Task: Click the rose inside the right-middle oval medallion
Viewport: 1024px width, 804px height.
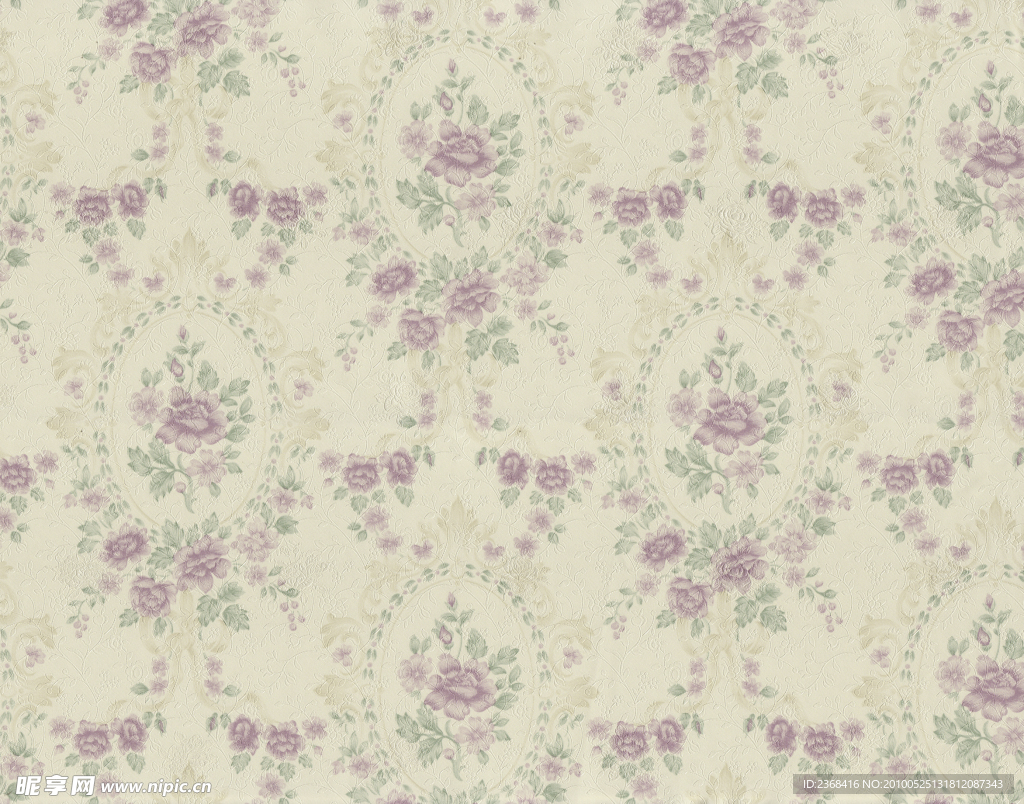Action: (728, 420)
